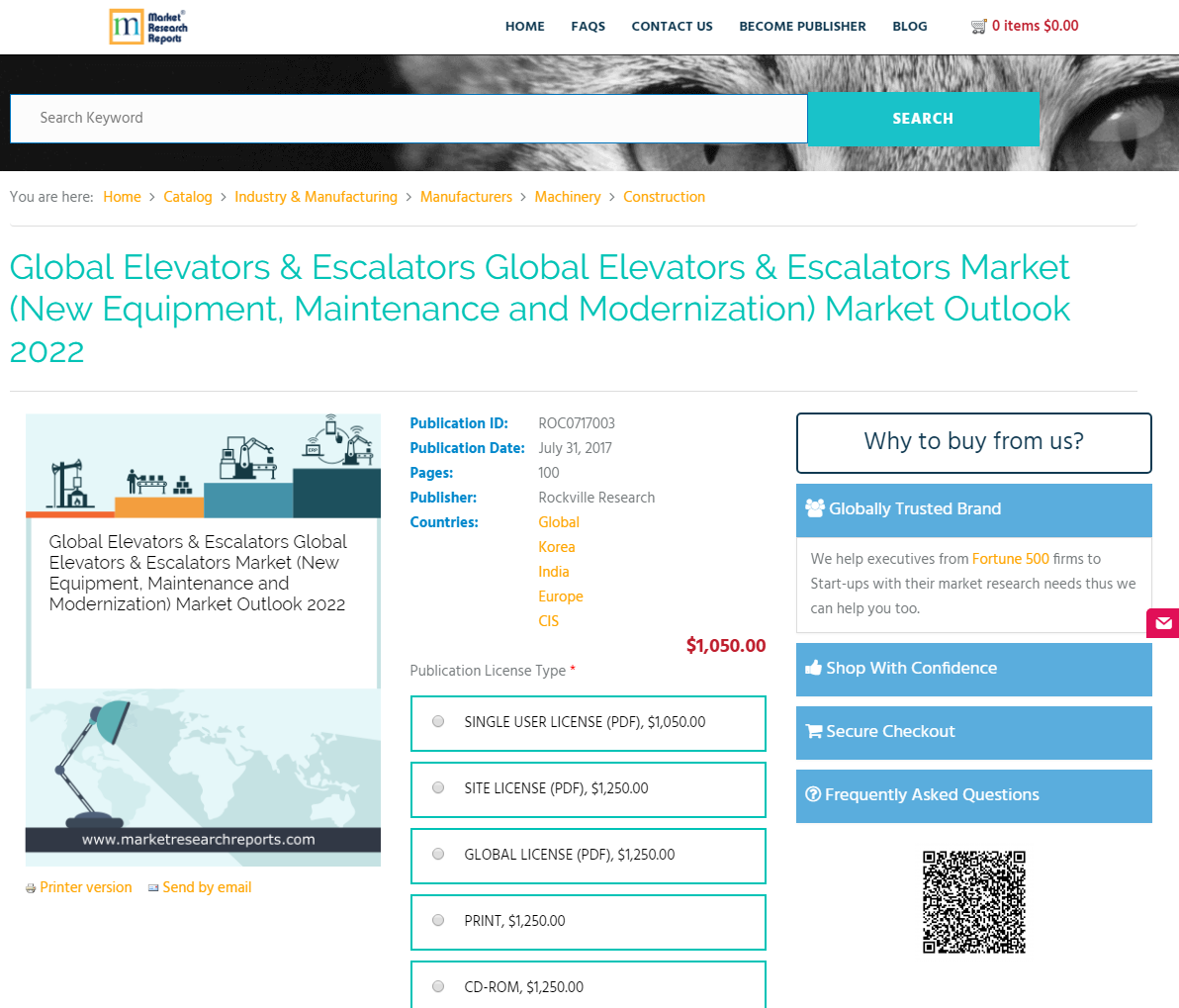The image size is (1179, 1008).
Task: Select Site License (PDF) radio button
Action: [x=438, y=787]
